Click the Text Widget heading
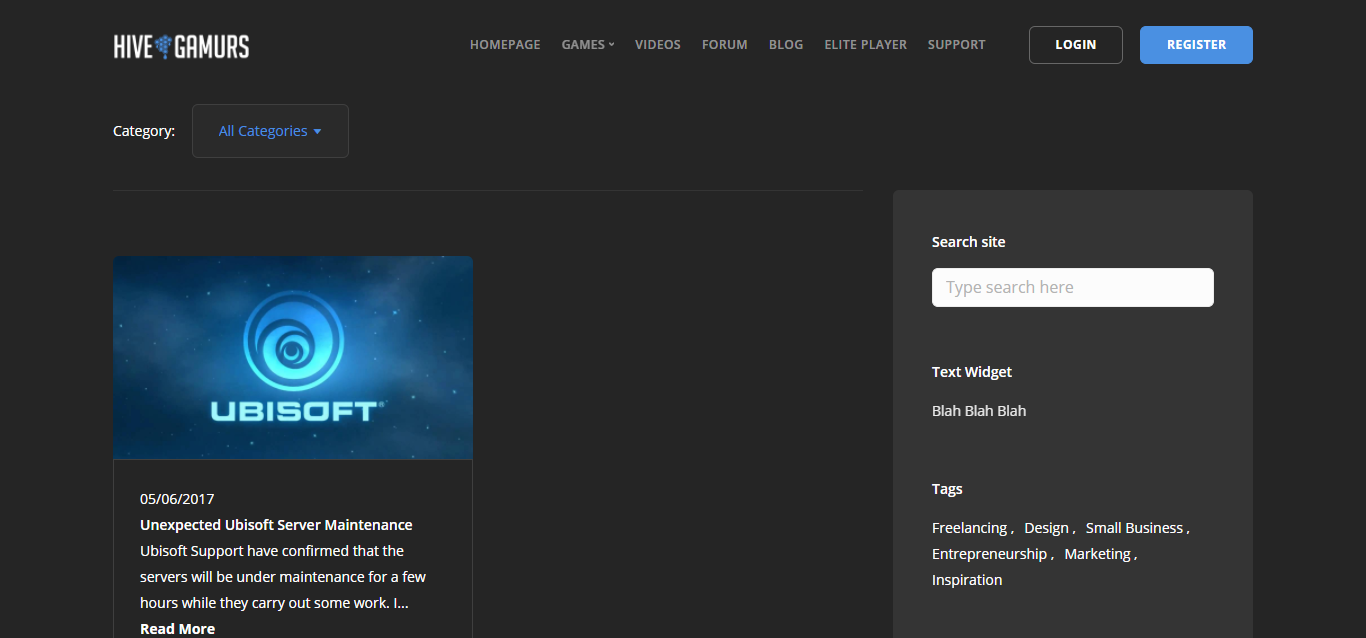The width and height of the screenshot is (1366, 638). point(972,372)
